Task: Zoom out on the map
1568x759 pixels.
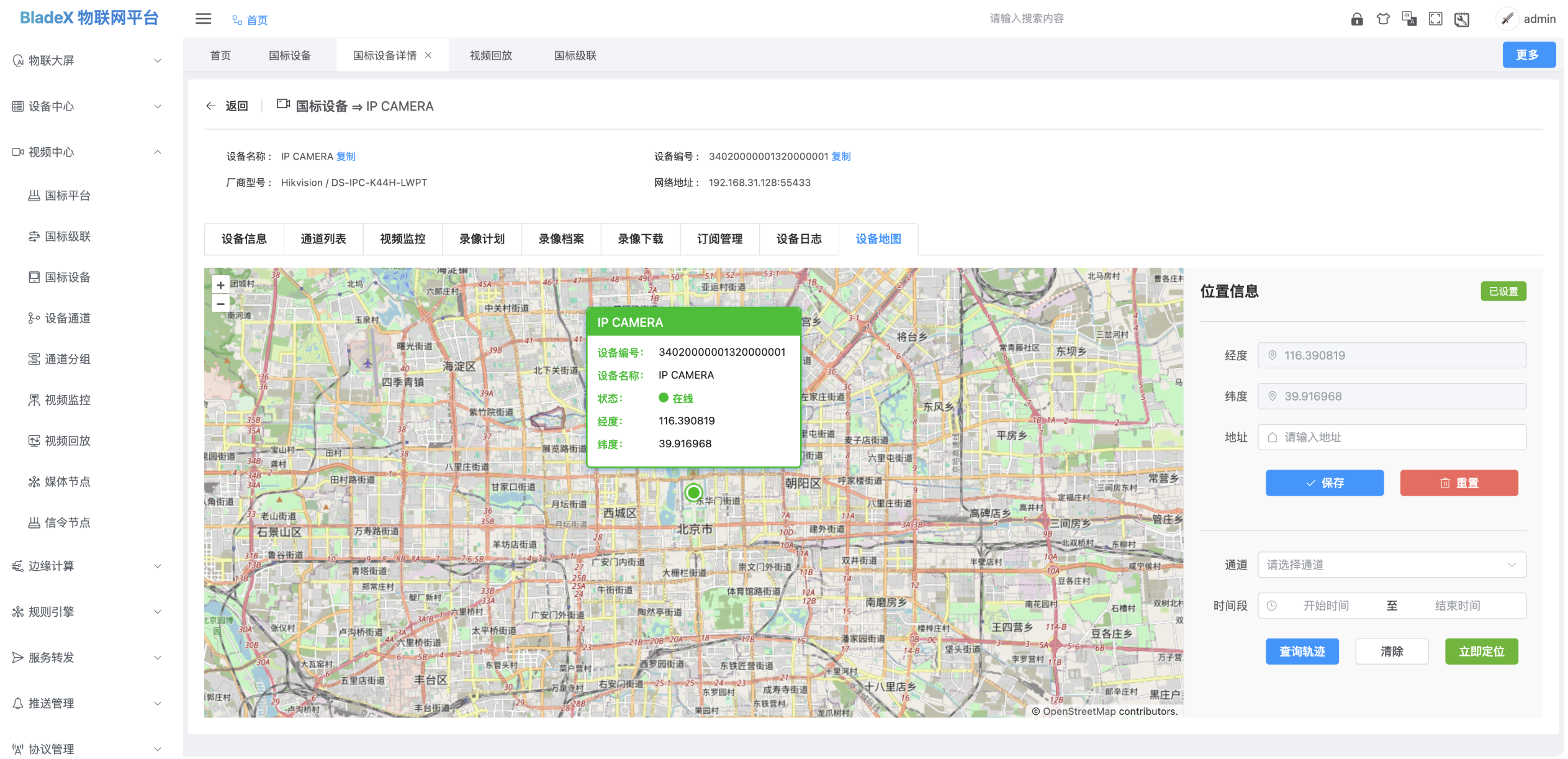Action: (220, 304)
